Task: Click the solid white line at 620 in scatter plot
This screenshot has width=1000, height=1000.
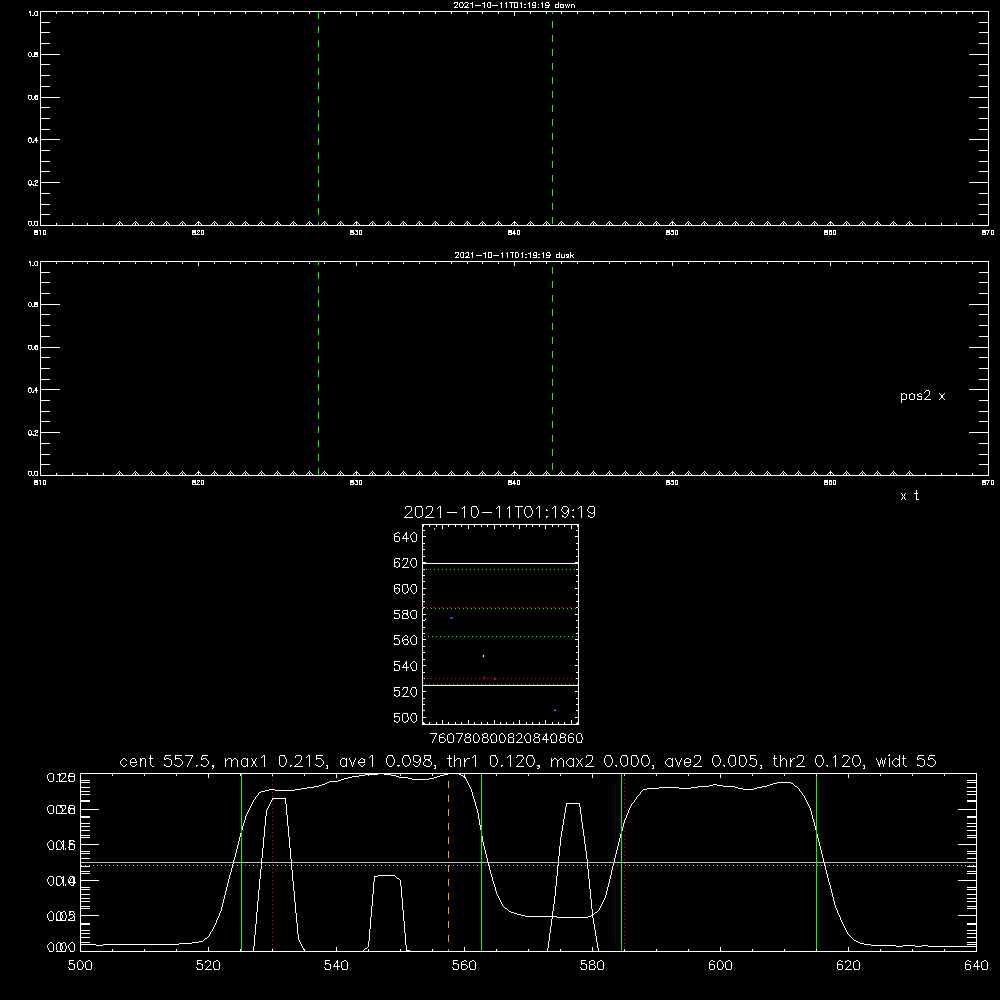Action: point(501,564)
